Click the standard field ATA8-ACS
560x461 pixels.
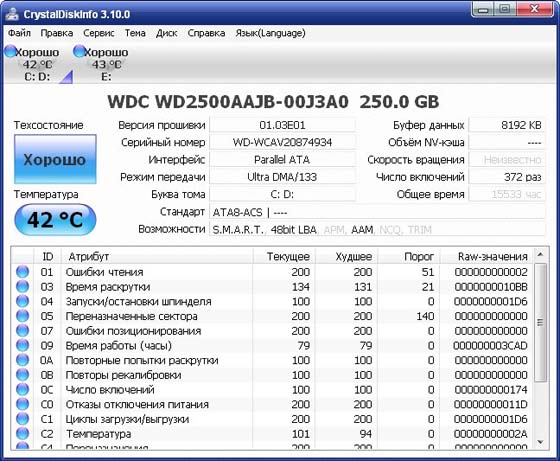(377, 212)
